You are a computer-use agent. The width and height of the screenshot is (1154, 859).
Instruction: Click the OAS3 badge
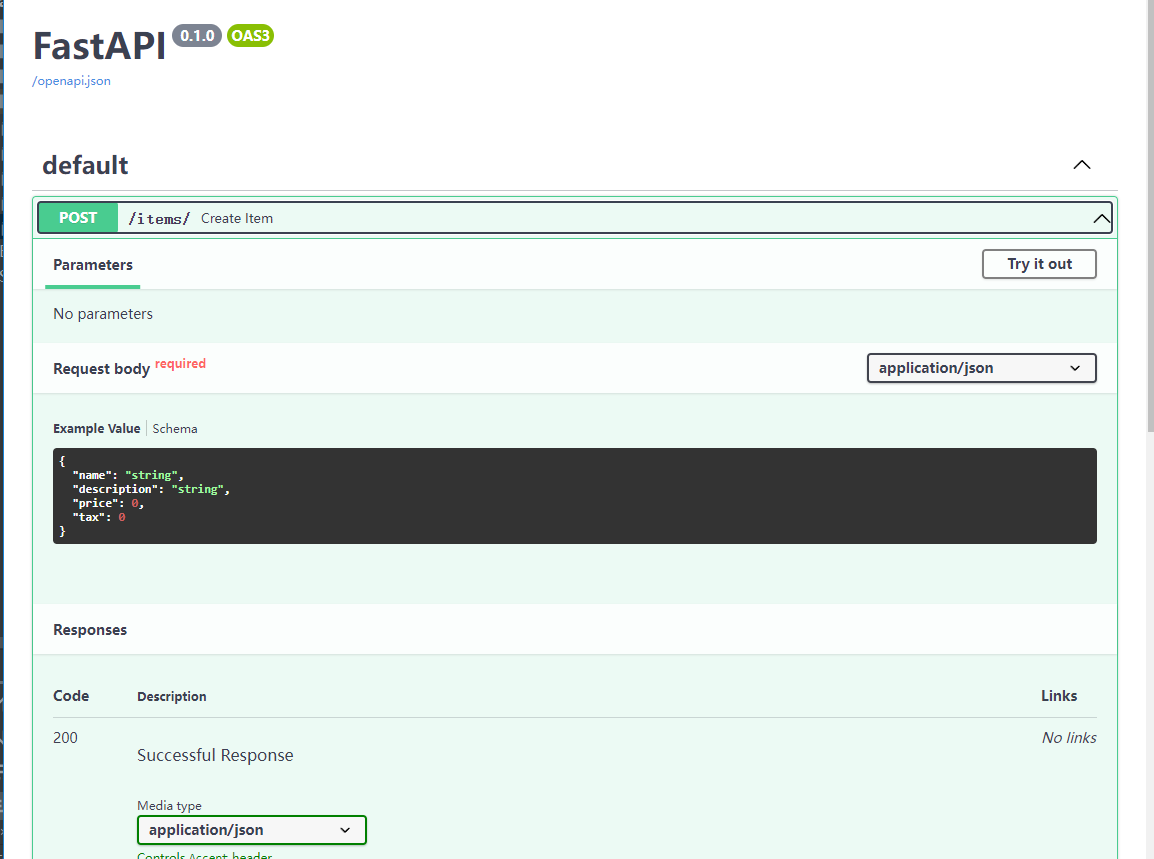[250, 35]
